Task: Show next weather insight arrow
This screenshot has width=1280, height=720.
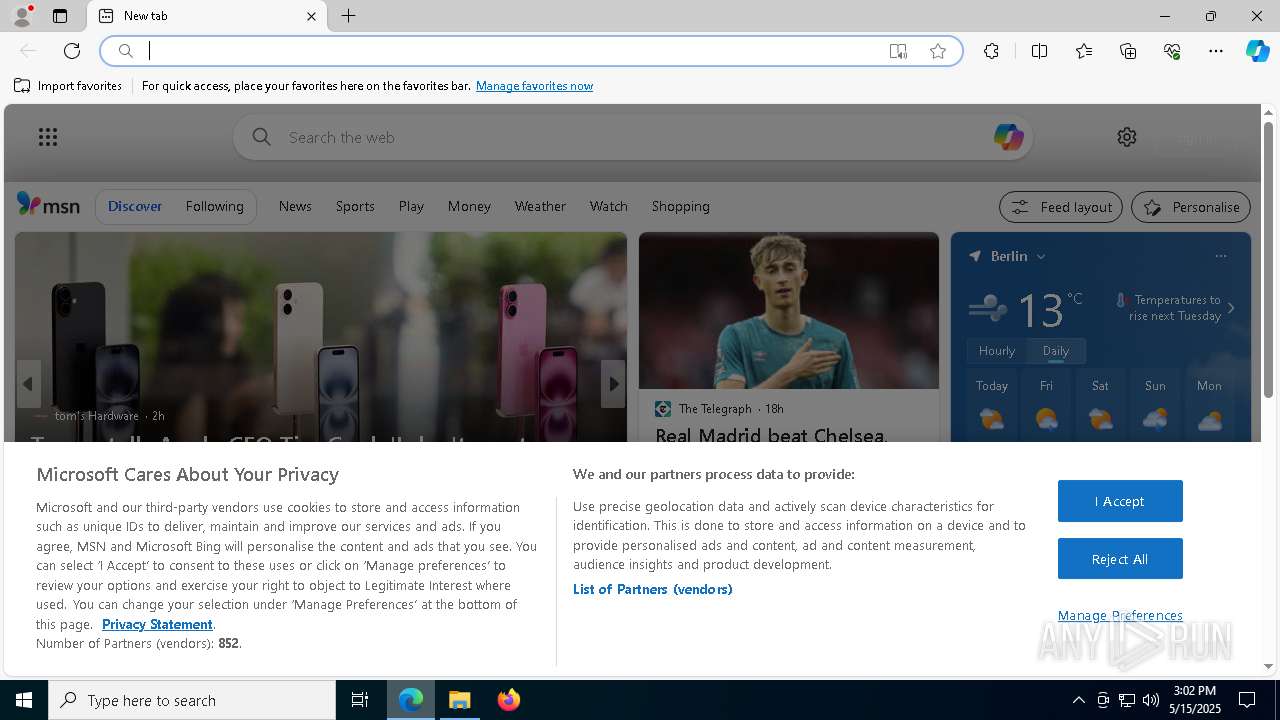Action: pos(1231,308)
